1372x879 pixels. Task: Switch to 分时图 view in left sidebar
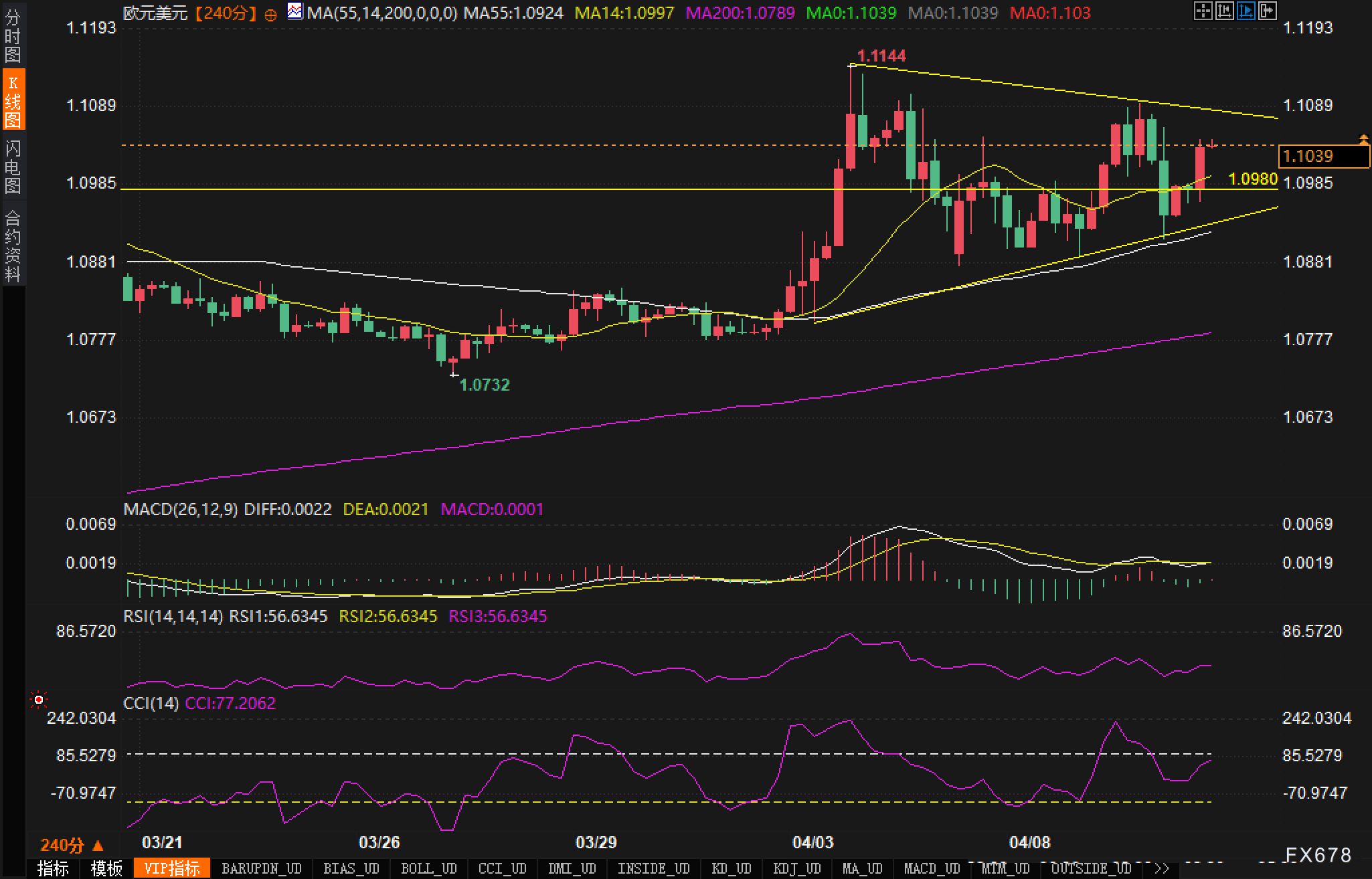tap(13, 35)
